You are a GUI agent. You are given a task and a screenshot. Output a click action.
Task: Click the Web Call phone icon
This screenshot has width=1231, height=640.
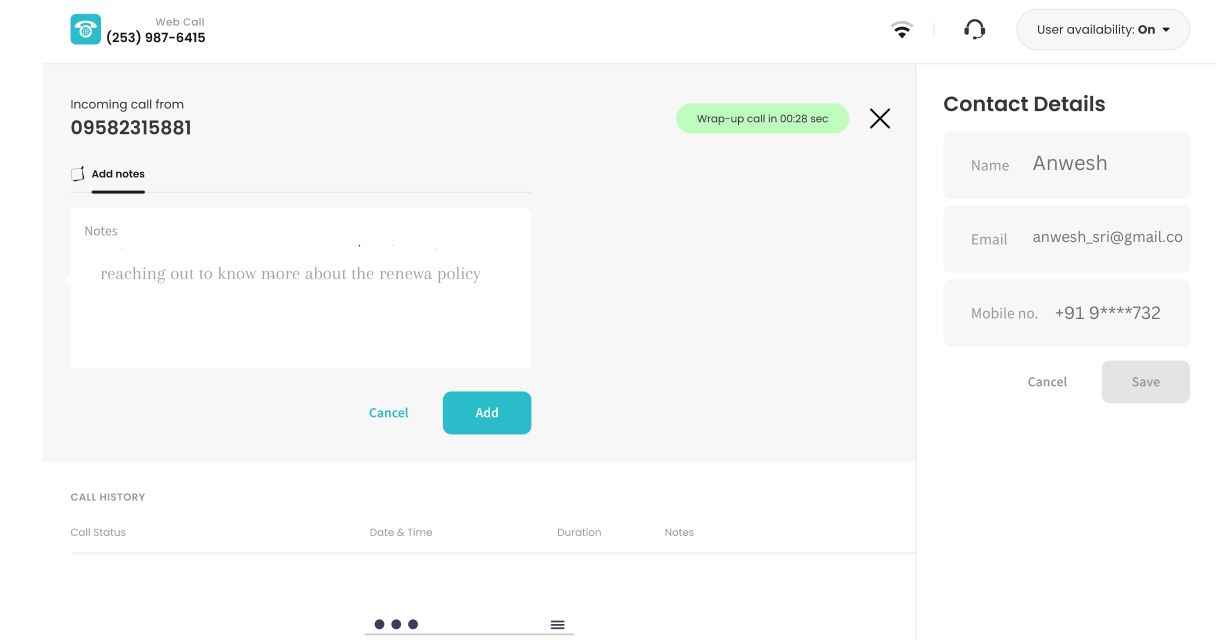pyautogui.click(x=85, y=29)
